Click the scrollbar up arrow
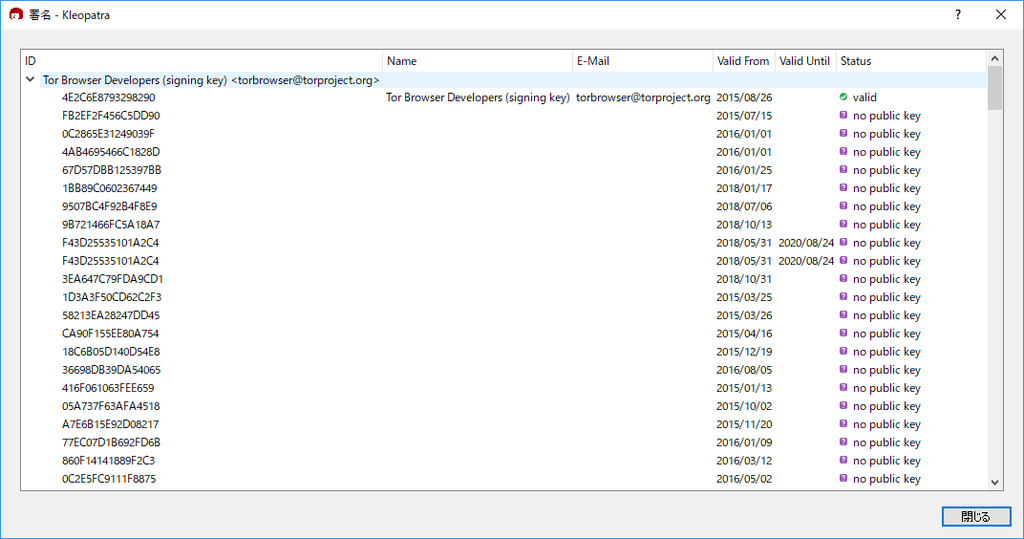The height and width of the screenshot is (539, 1024). click(x=995, y=58)
